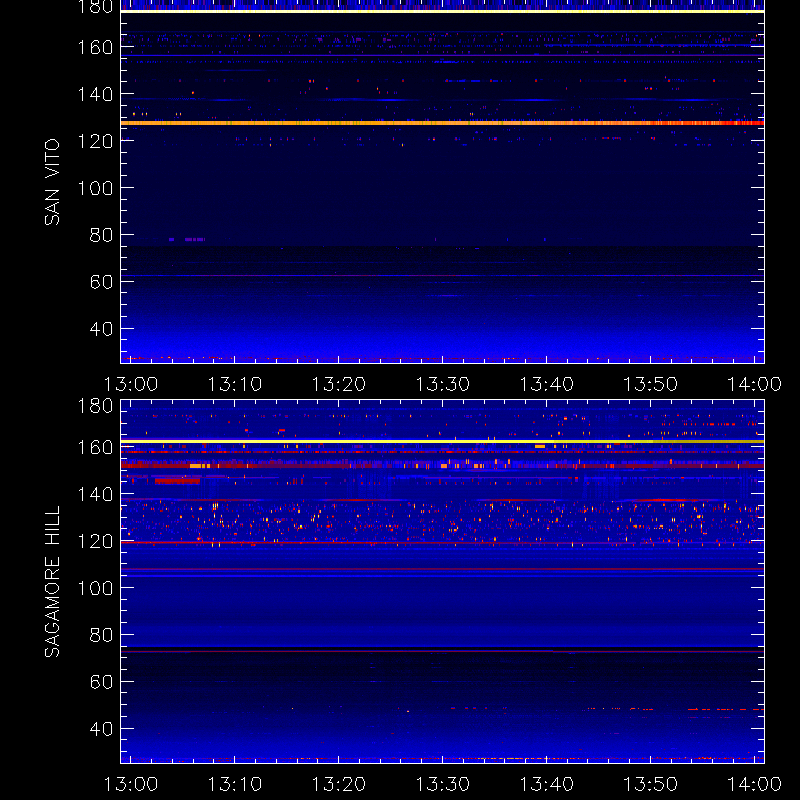The width and height of the screenshot is (800, 800).
Task: Click the SAN VITO axis title
Action: pyautogui.click(x=52, y=182)
